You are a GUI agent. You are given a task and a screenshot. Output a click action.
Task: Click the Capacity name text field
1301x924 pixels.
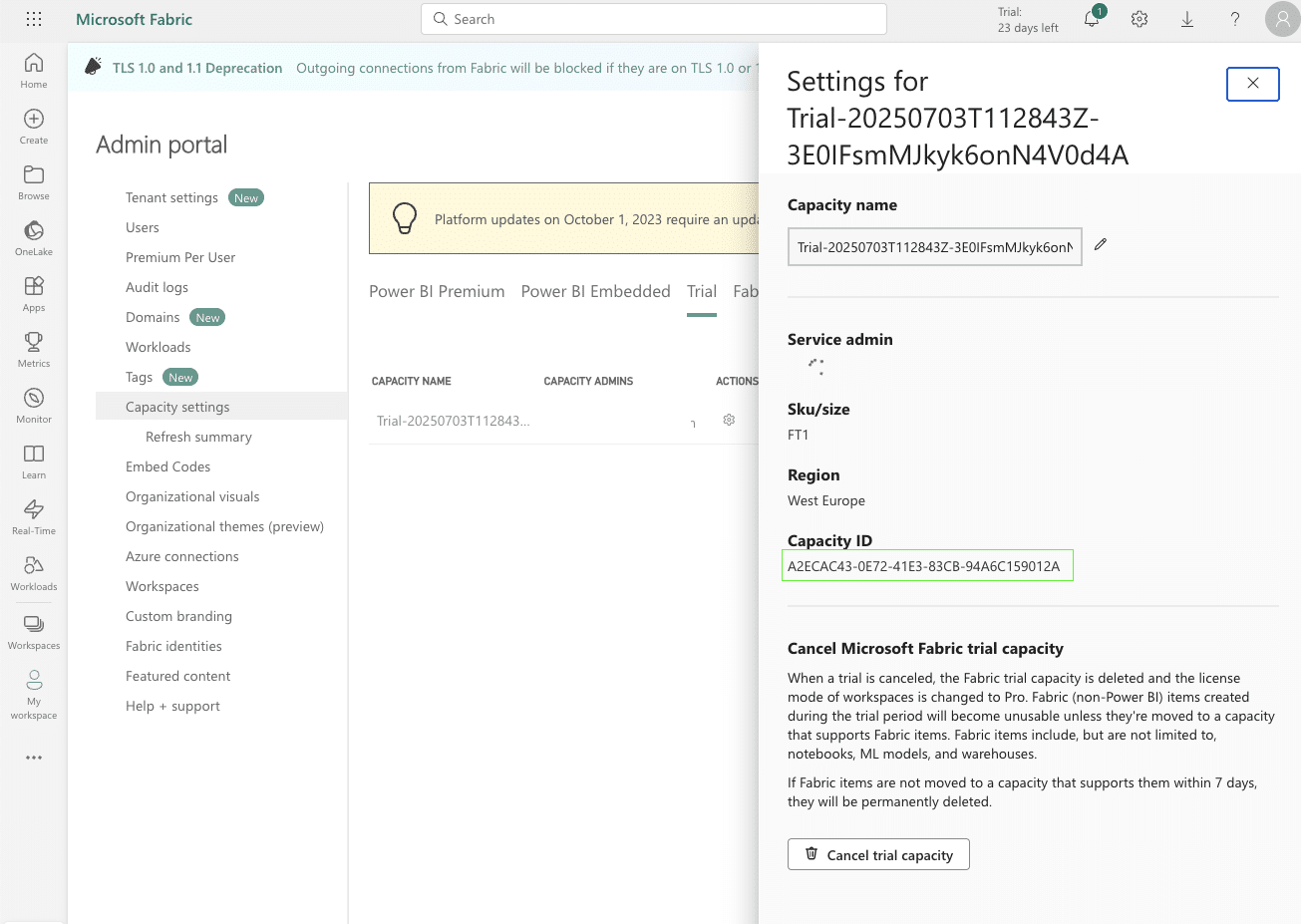point(935,247)
